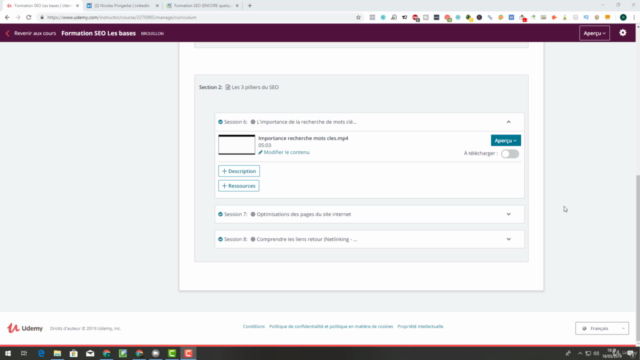Click the + Description button

pos(239,171)
